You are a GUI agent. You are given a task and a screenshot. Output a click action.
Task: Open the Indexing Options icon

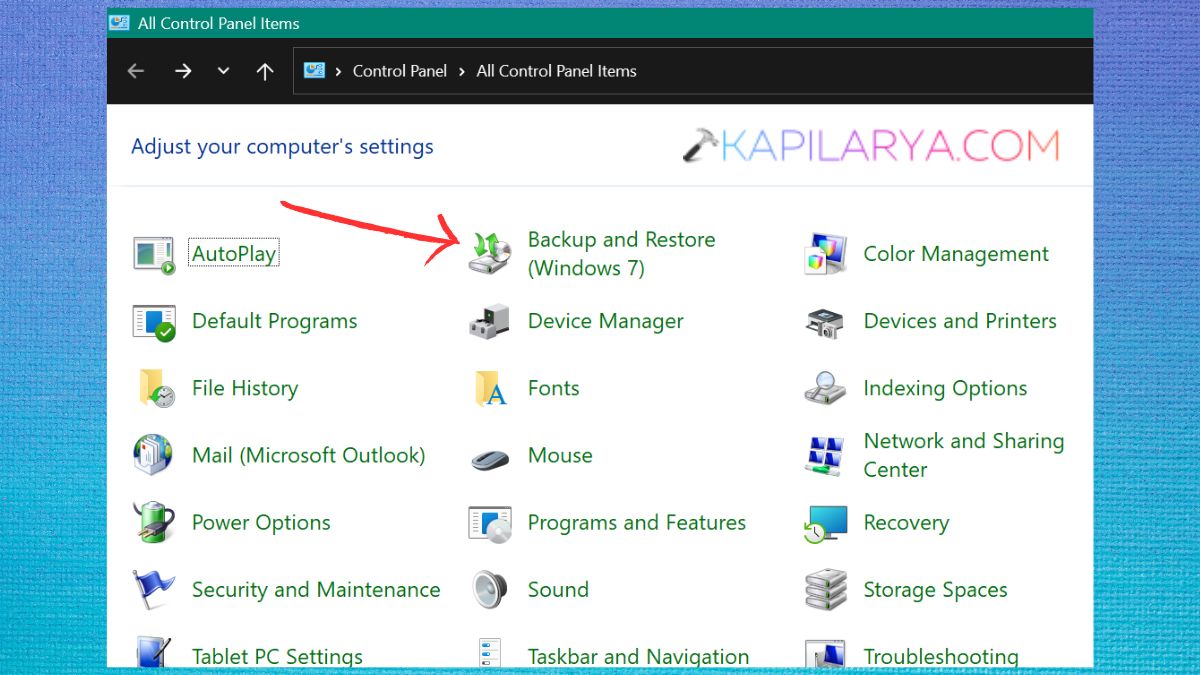pyautogui.click(x=826, y=388)
